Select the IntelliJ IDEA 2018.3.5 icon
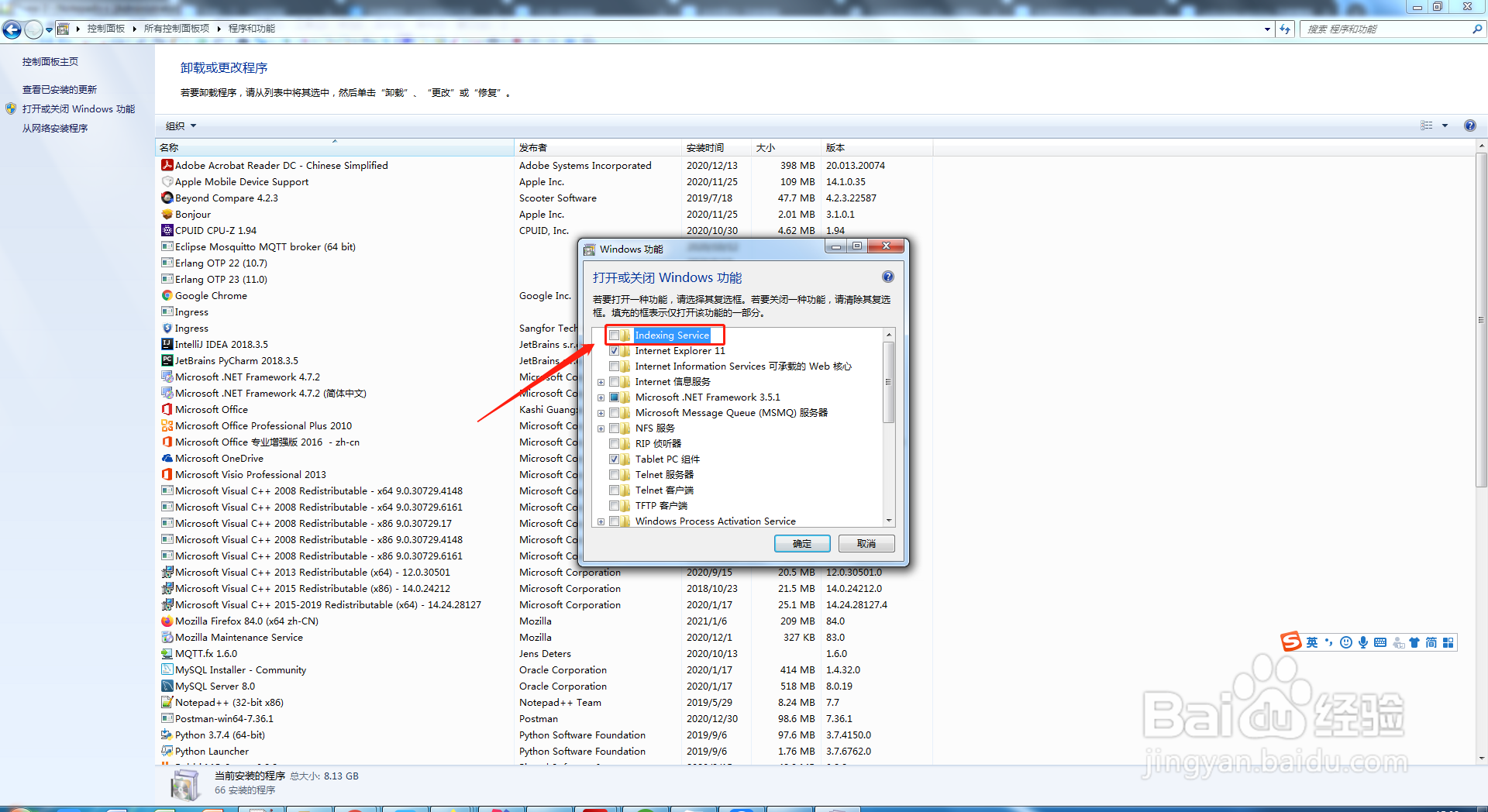The height and width of the screenshot is (812, 1488). pos(167,344)
